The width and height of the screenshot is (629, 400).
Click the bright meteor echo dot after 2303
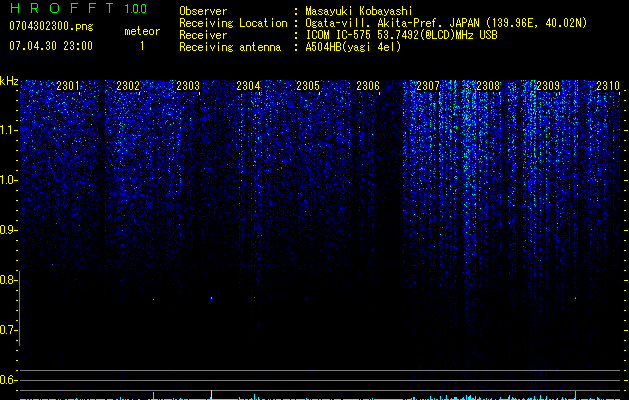tap(211, 298)
